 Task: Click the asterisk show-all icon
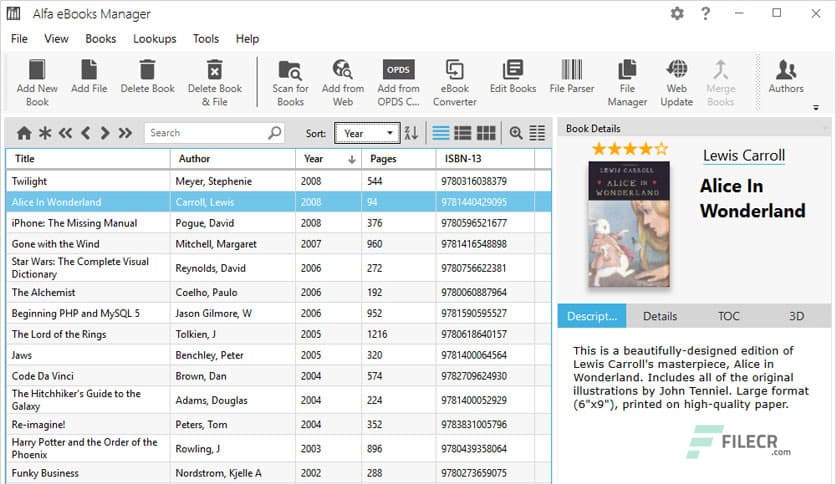[45, 133]
